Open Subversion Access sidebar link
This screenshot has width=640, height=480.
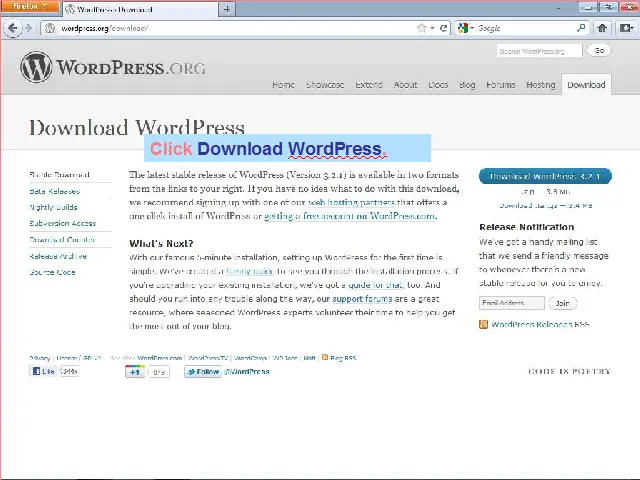(62, 223)
